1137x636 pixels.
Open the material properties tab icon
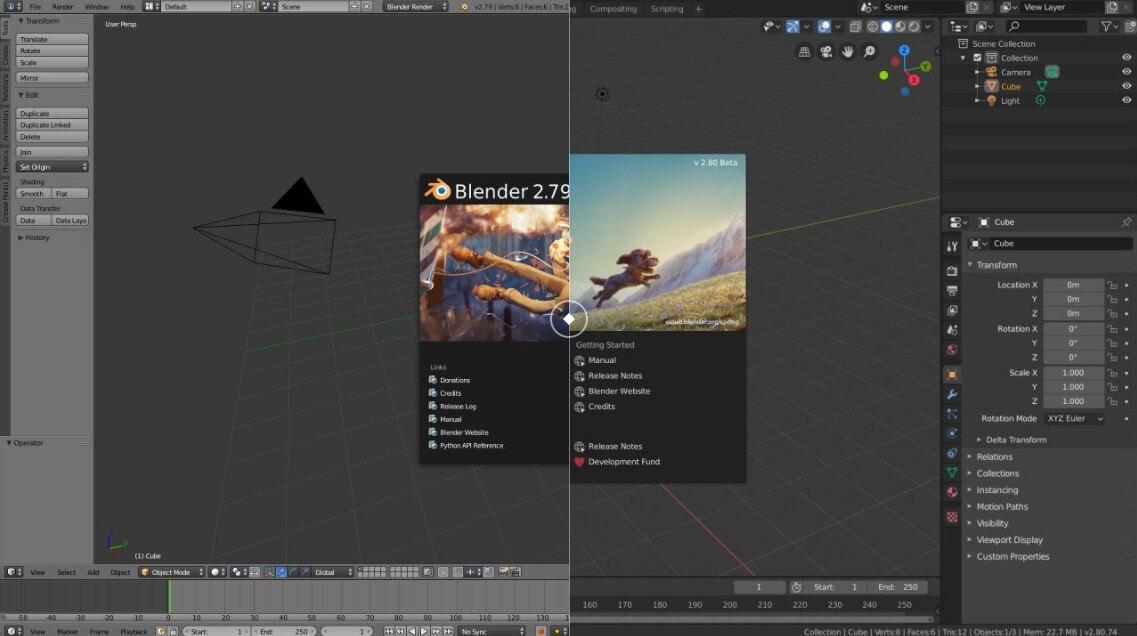952,492
